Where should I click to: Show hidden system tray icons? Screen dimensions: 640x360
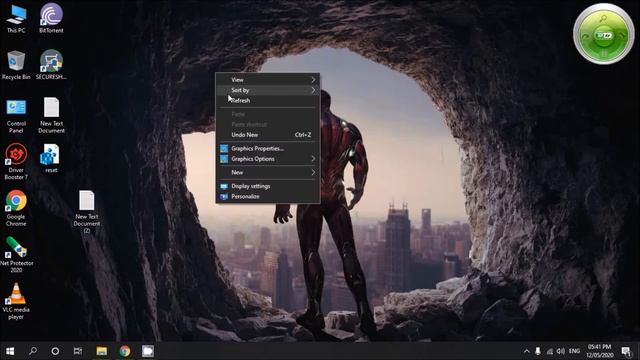527,351
